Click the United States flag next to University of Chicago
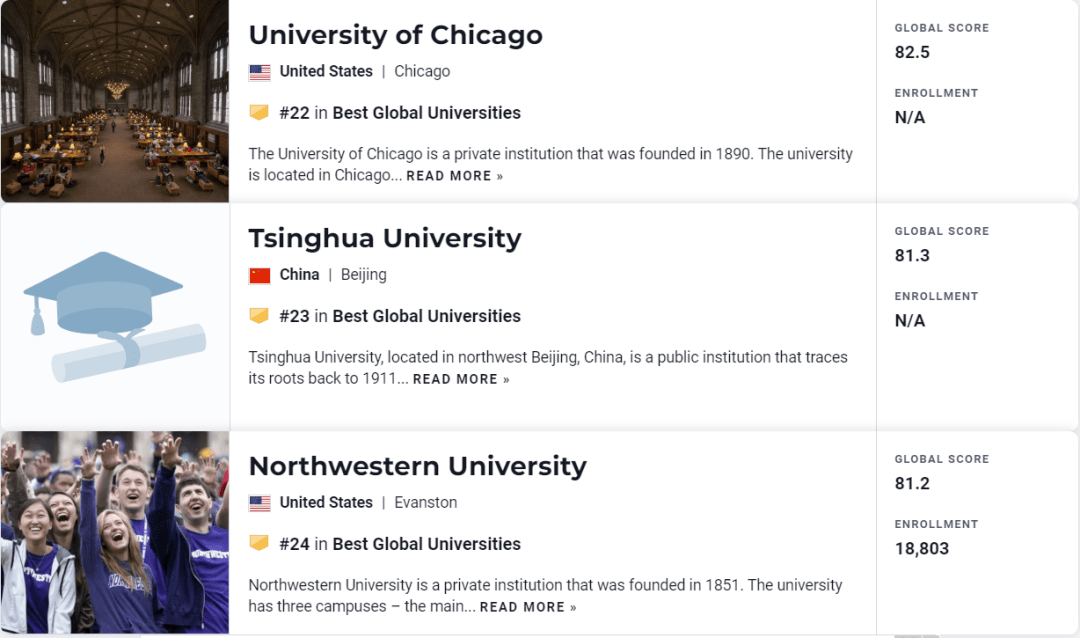 tap(259, 71)
